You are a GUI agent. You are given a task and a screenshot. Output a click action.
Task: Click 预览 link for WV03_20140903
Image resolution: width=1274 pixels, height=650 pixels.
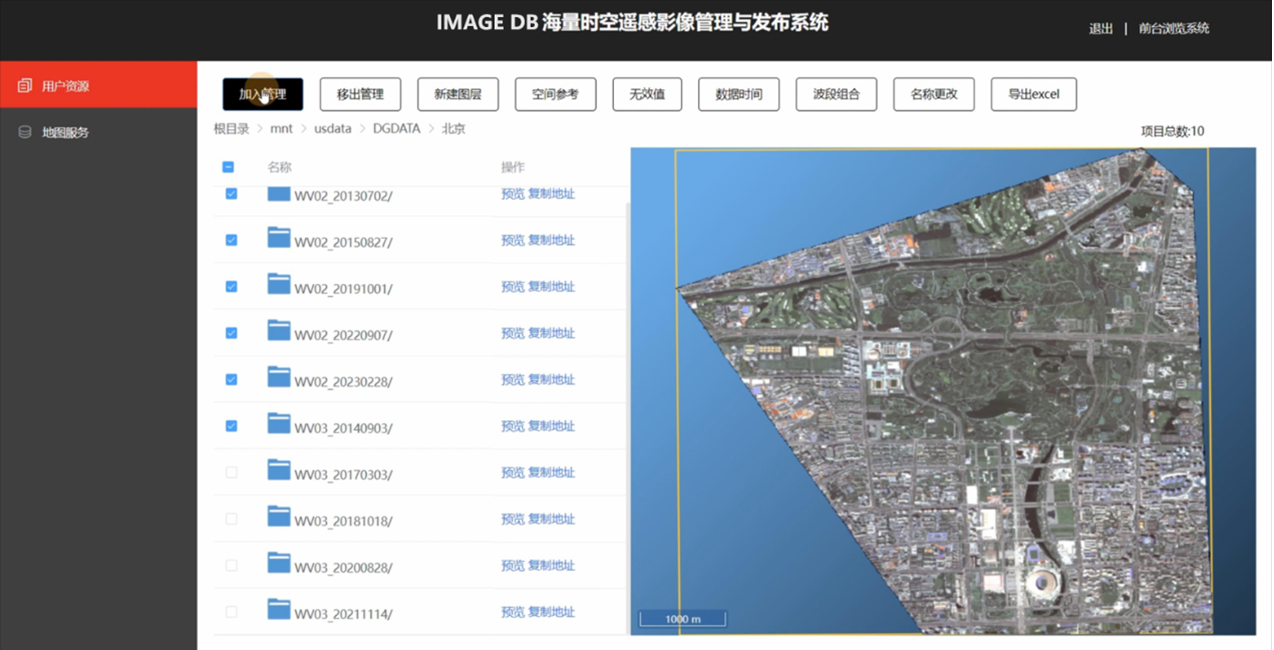pyautogui.click(x=512, y=426)
